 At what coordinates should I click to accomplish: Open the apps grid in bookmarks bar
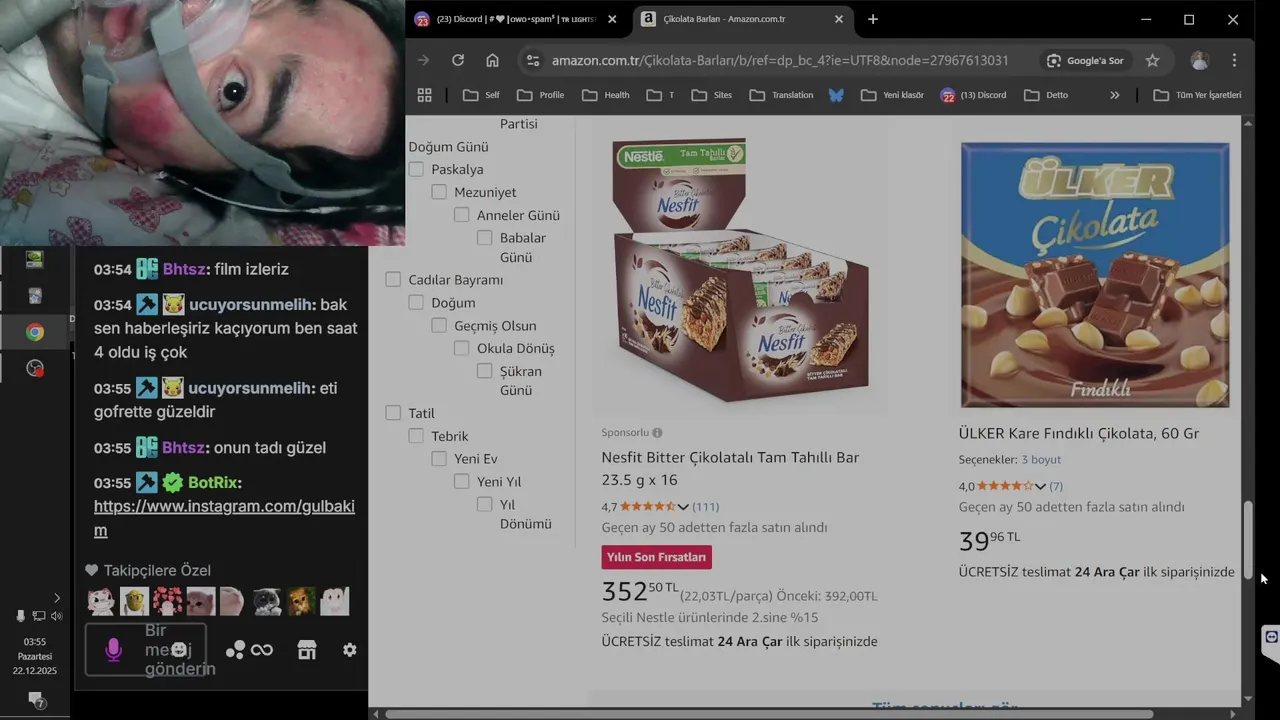click(424, 95)
